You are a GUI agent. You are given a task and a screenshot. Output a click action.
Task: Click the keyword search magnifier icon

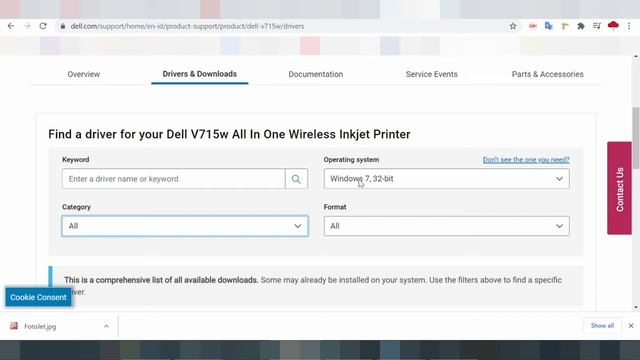tap(296, 179)
